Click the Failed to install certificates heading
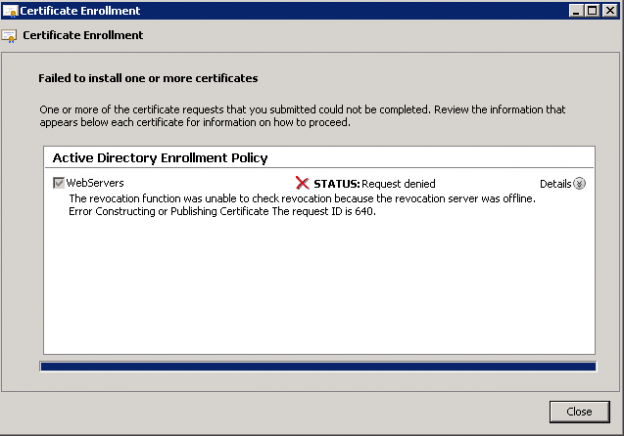This screenshot has width=624, height=436. (x=148, y=78)
